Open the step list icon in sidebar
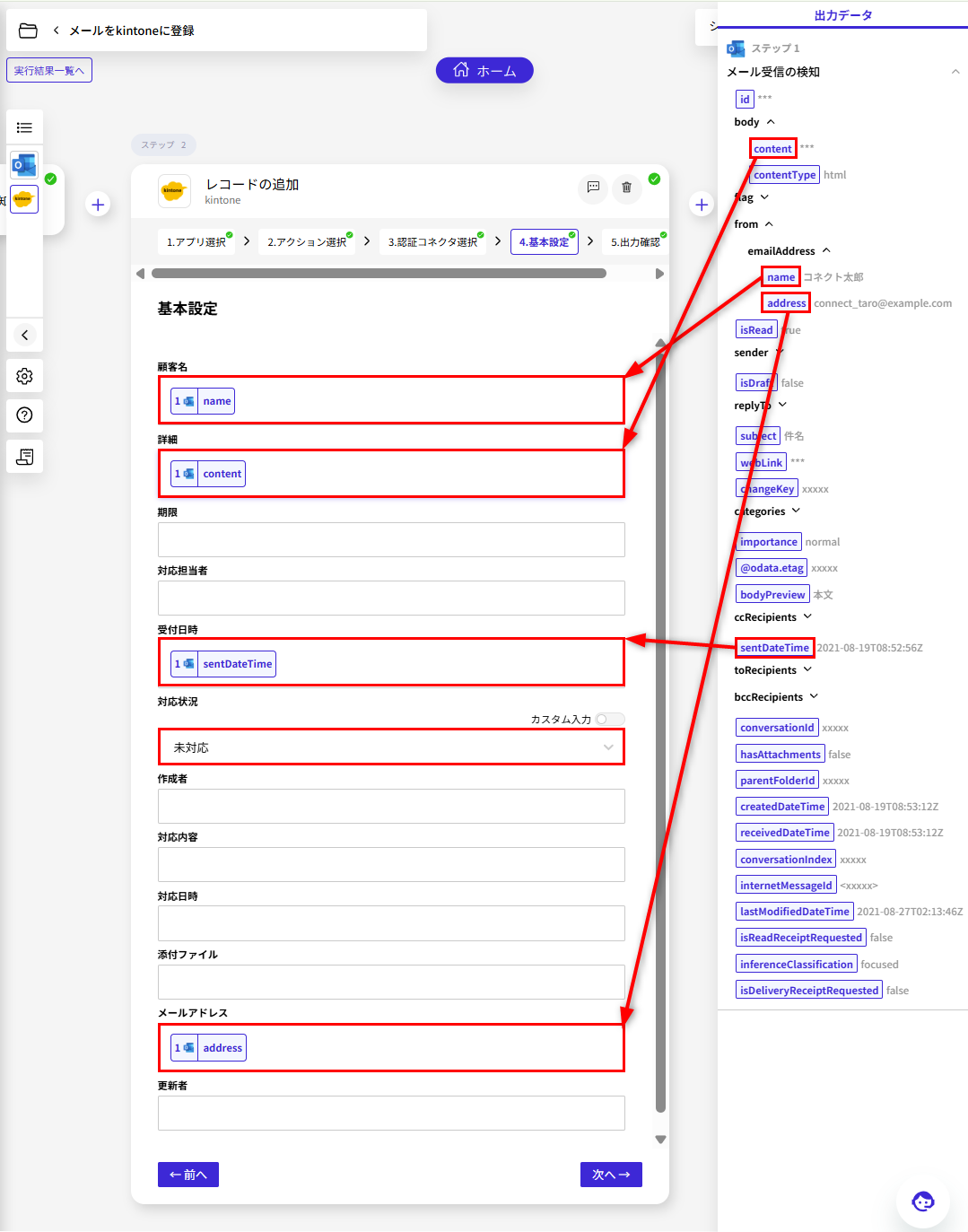This screenshot has width=968, height=1232. click(x=24, y=127)
